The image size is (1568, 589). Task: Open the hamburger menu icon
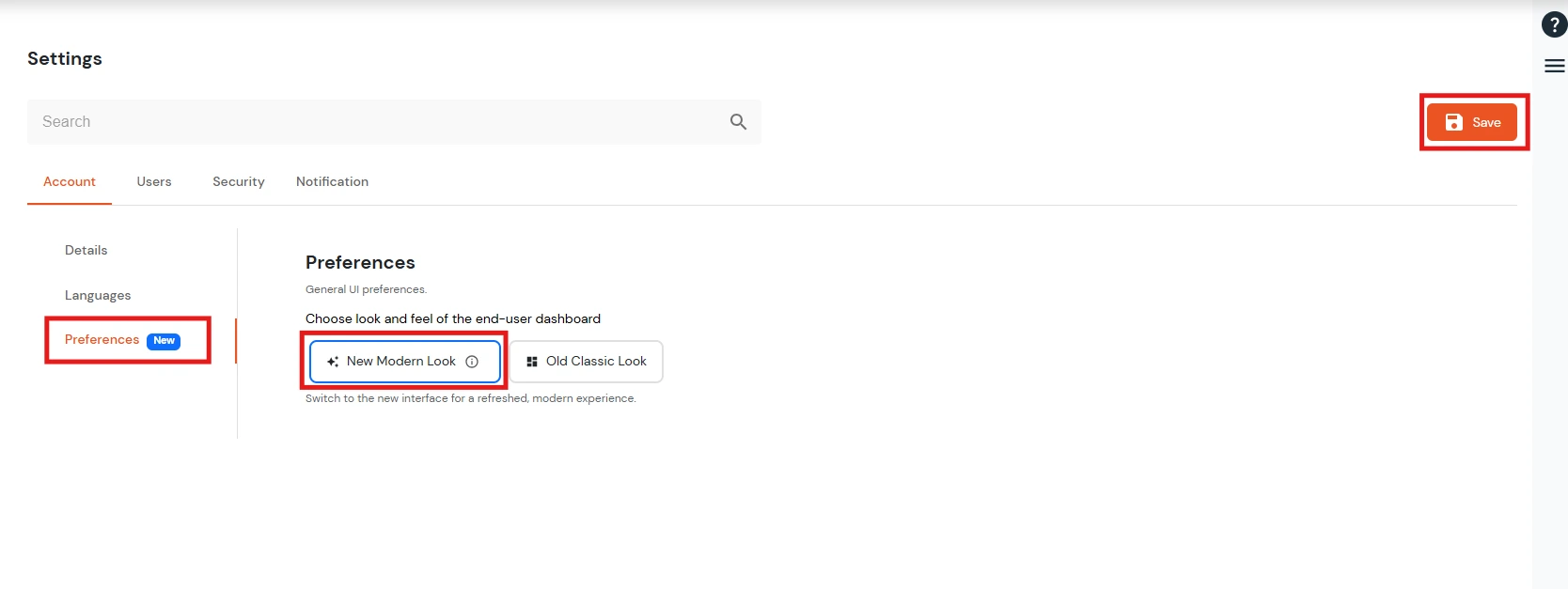click(x=1554, y=66)
